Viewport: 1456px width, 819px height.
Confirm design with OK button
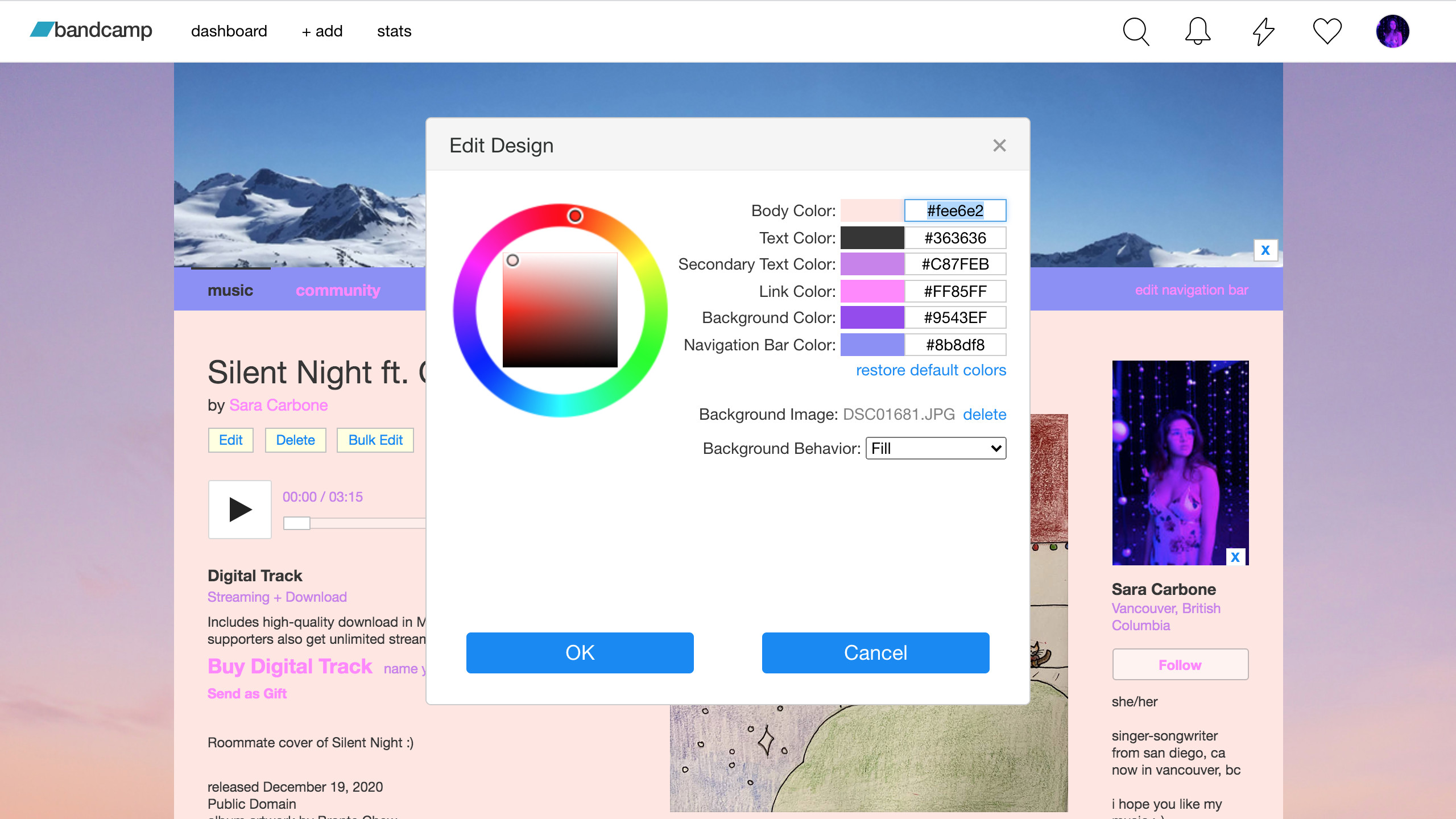coord(580,652)
